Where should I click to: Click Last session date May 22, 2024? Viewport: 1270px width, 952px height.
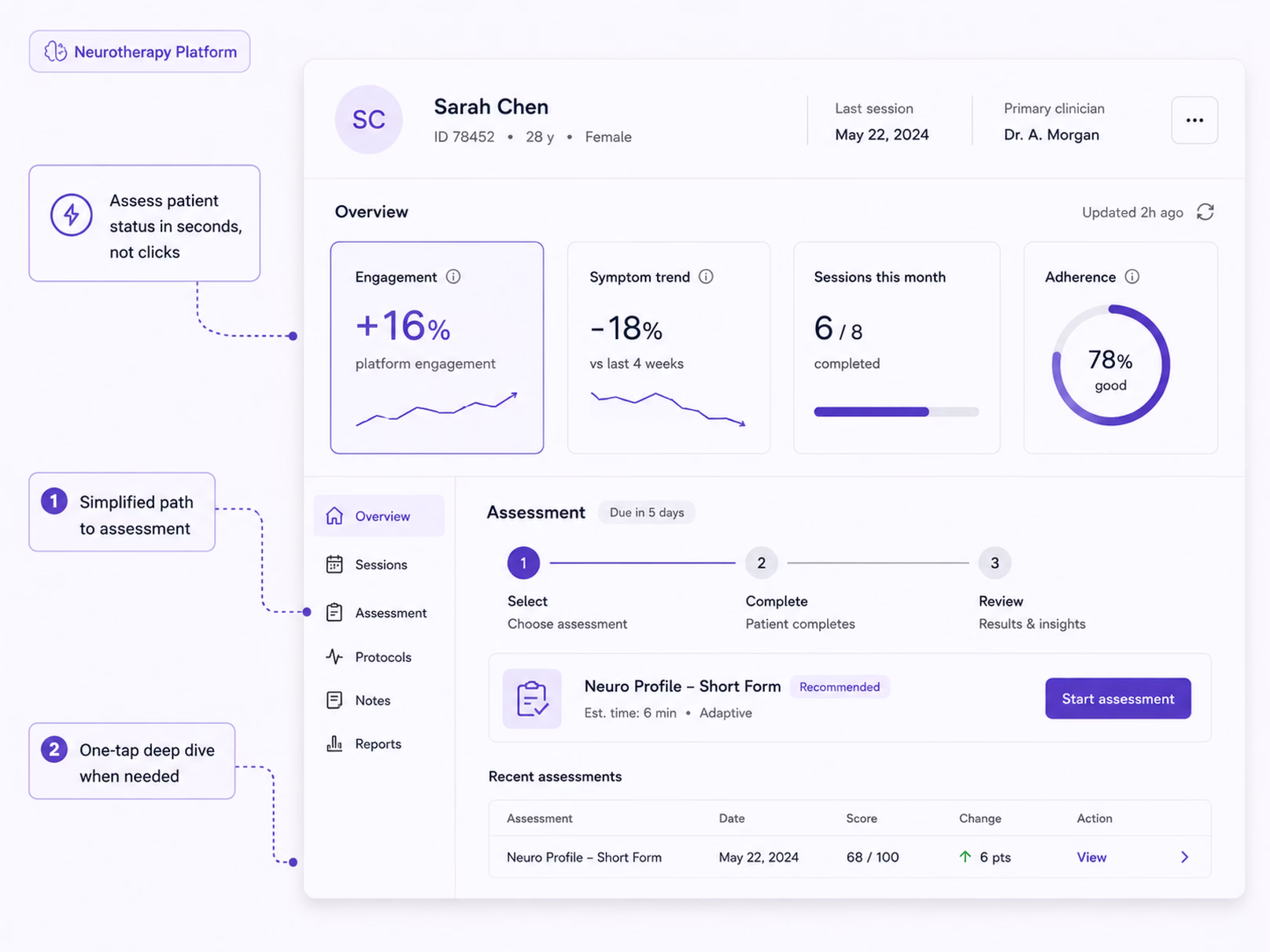coord(881,135)
